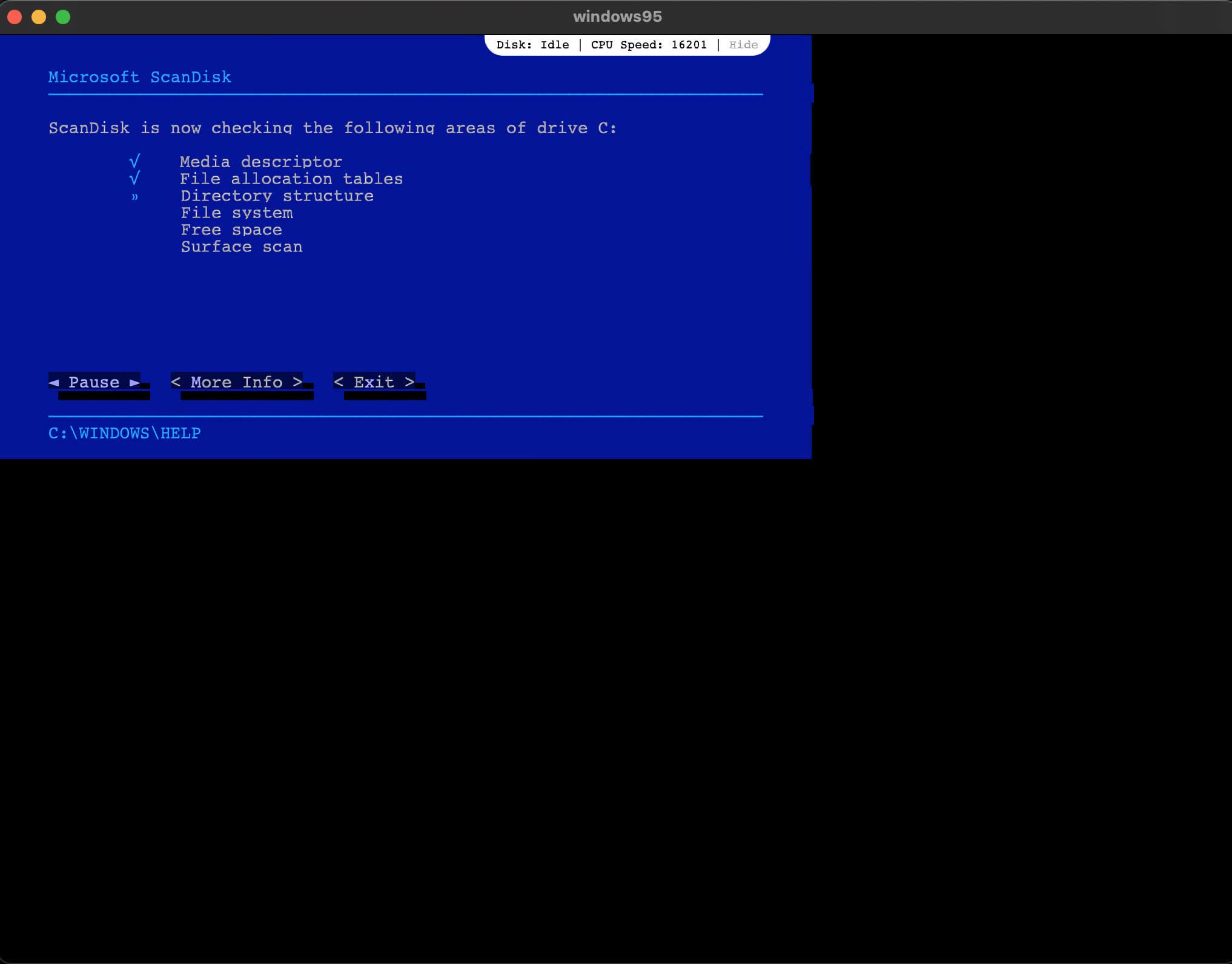Viewport: 1232px width, 964px height.
Task: Open the More Info button
Action: pyautogui.click(x=237, y=382)
